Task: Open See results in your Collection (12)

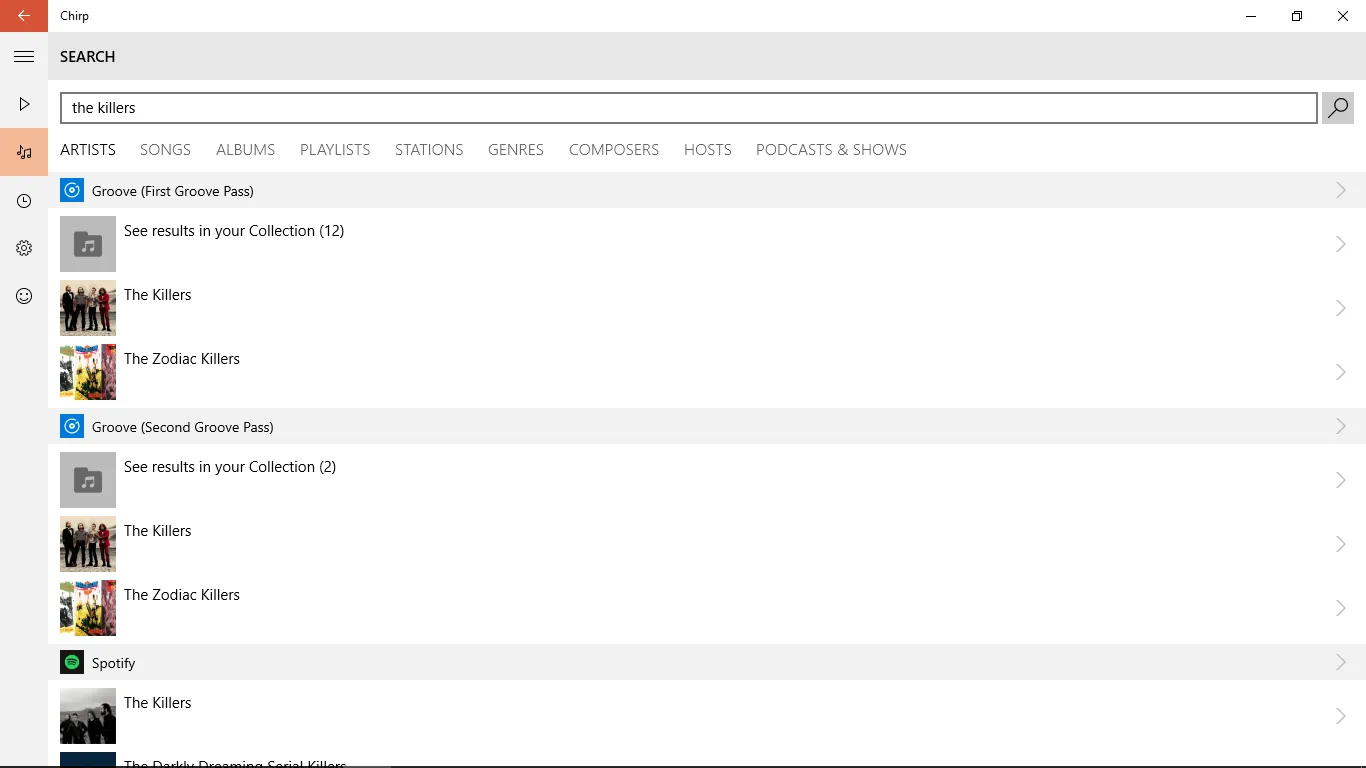Action: click(234, 231)
